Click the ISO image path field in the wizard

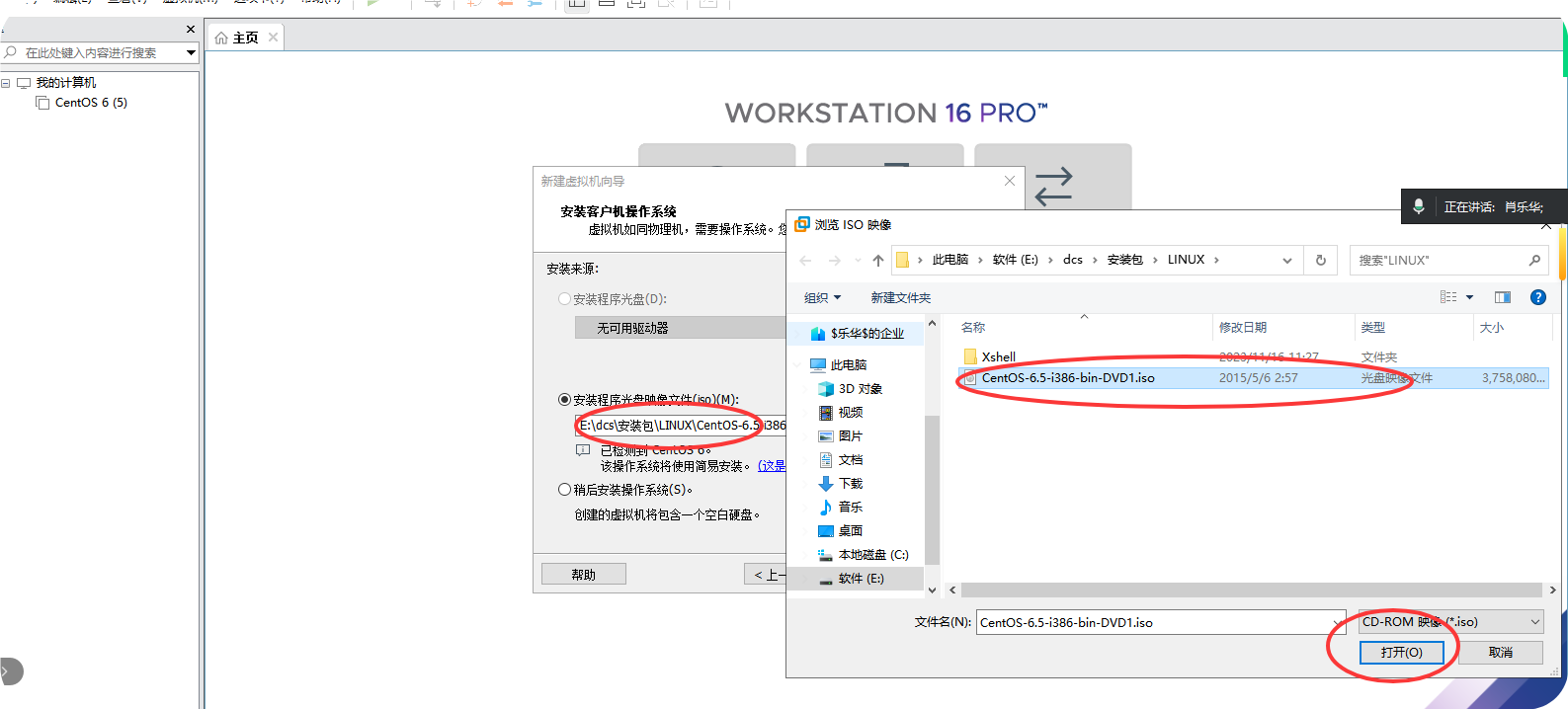coord(680,426)
